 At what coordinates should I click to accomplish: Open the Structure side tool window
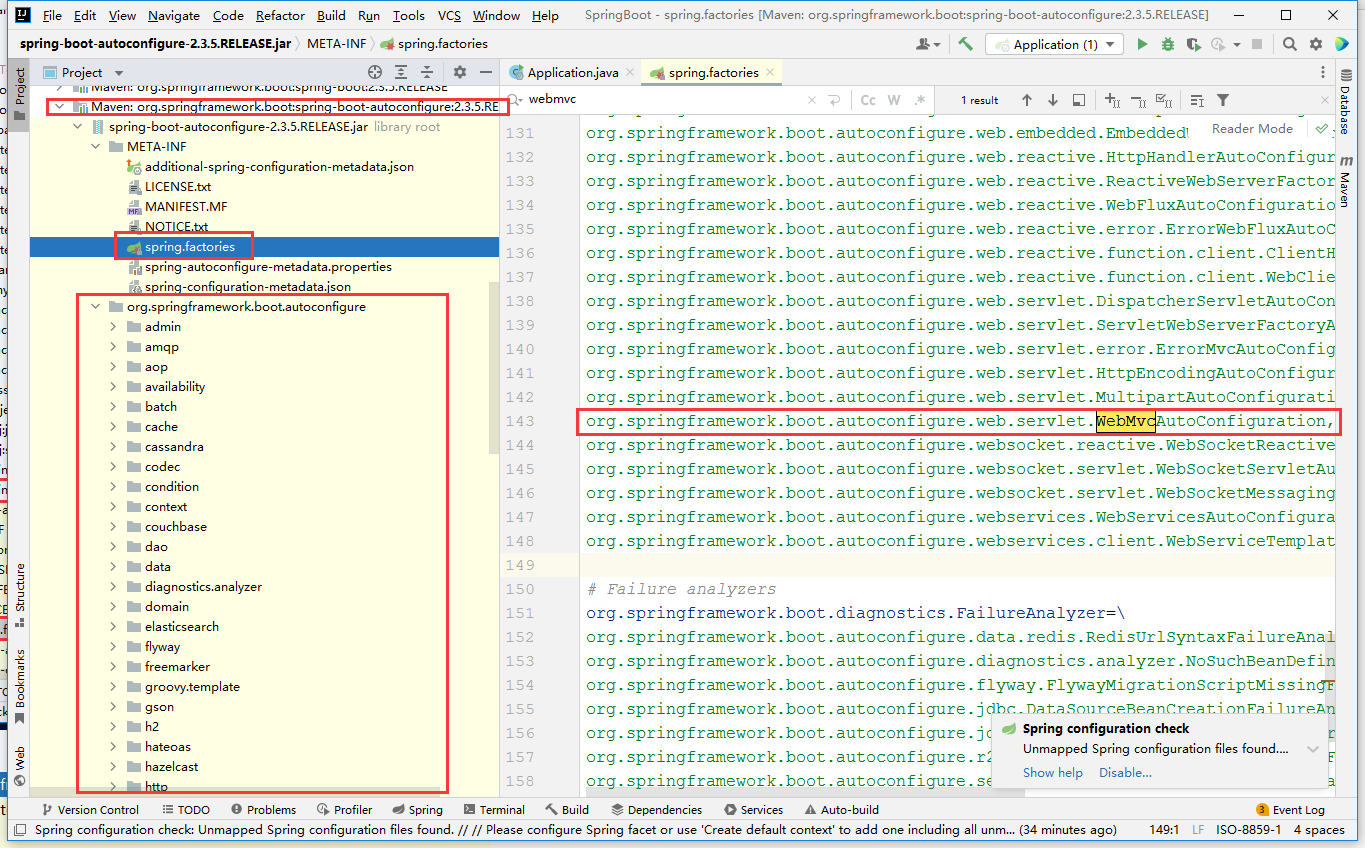tap(19, 596)
